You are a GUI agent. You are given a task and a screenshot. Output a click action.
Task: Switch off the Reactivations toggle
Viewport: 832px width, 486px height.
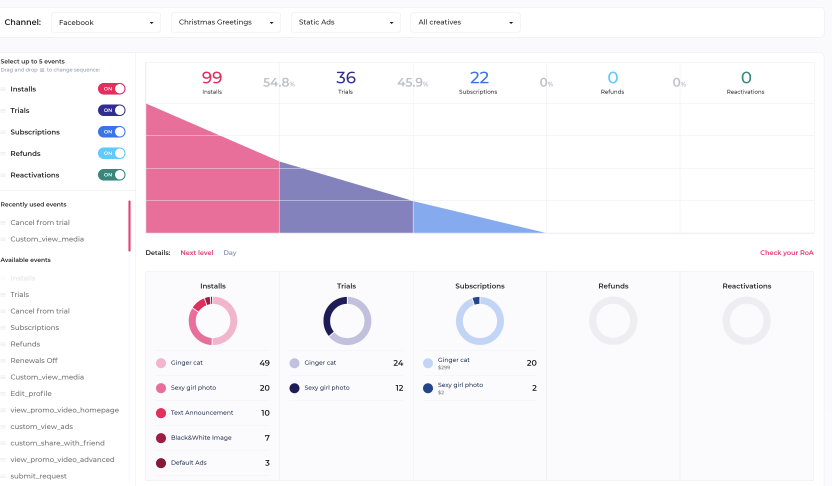tap(112, 175)
